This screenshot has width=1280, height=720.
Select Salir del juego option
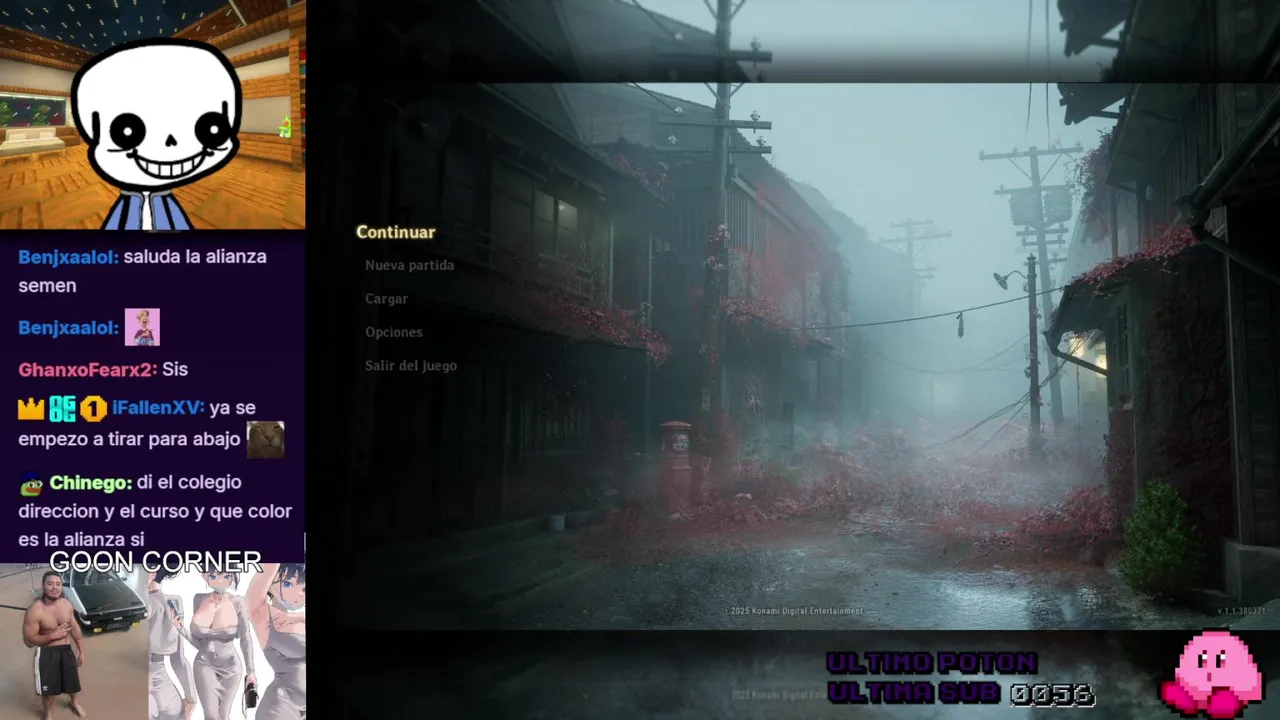(x=411, y=365)
